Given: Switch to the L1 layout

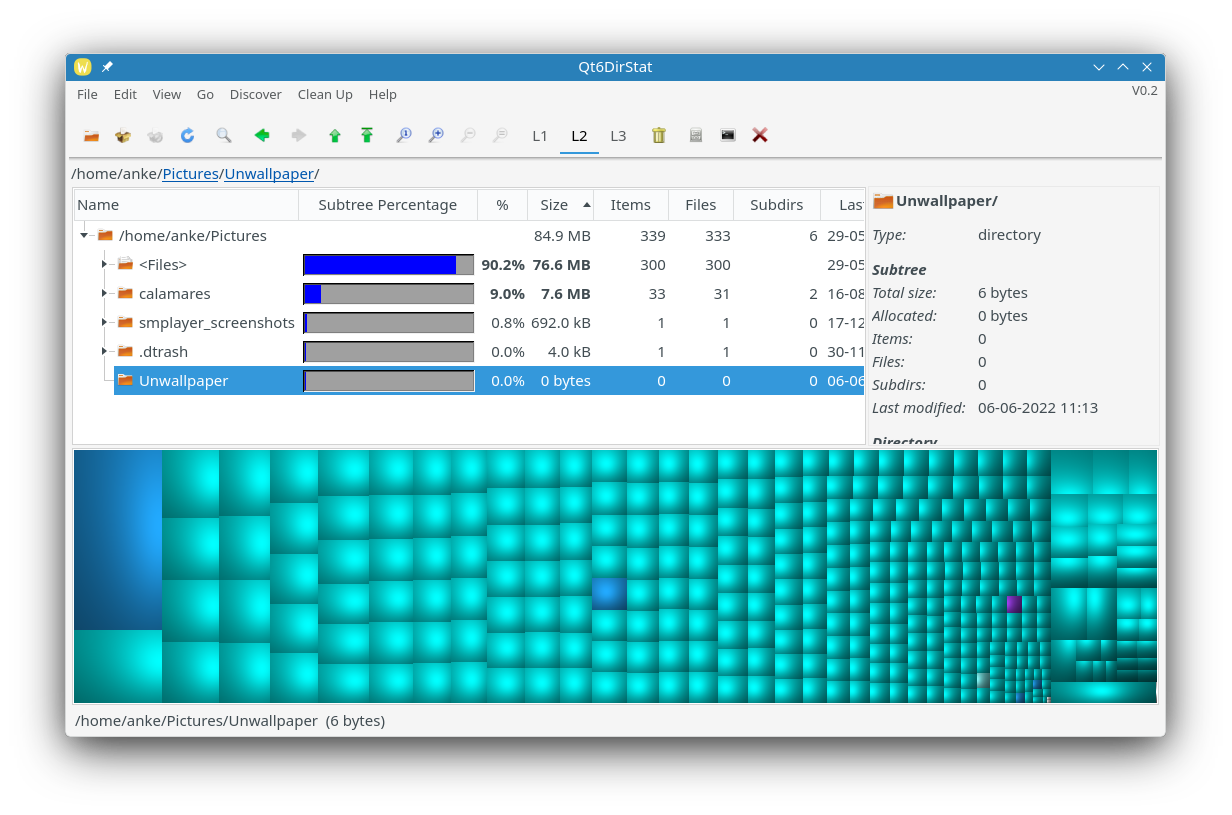Looking at the screenshot, I should [540, 136].
